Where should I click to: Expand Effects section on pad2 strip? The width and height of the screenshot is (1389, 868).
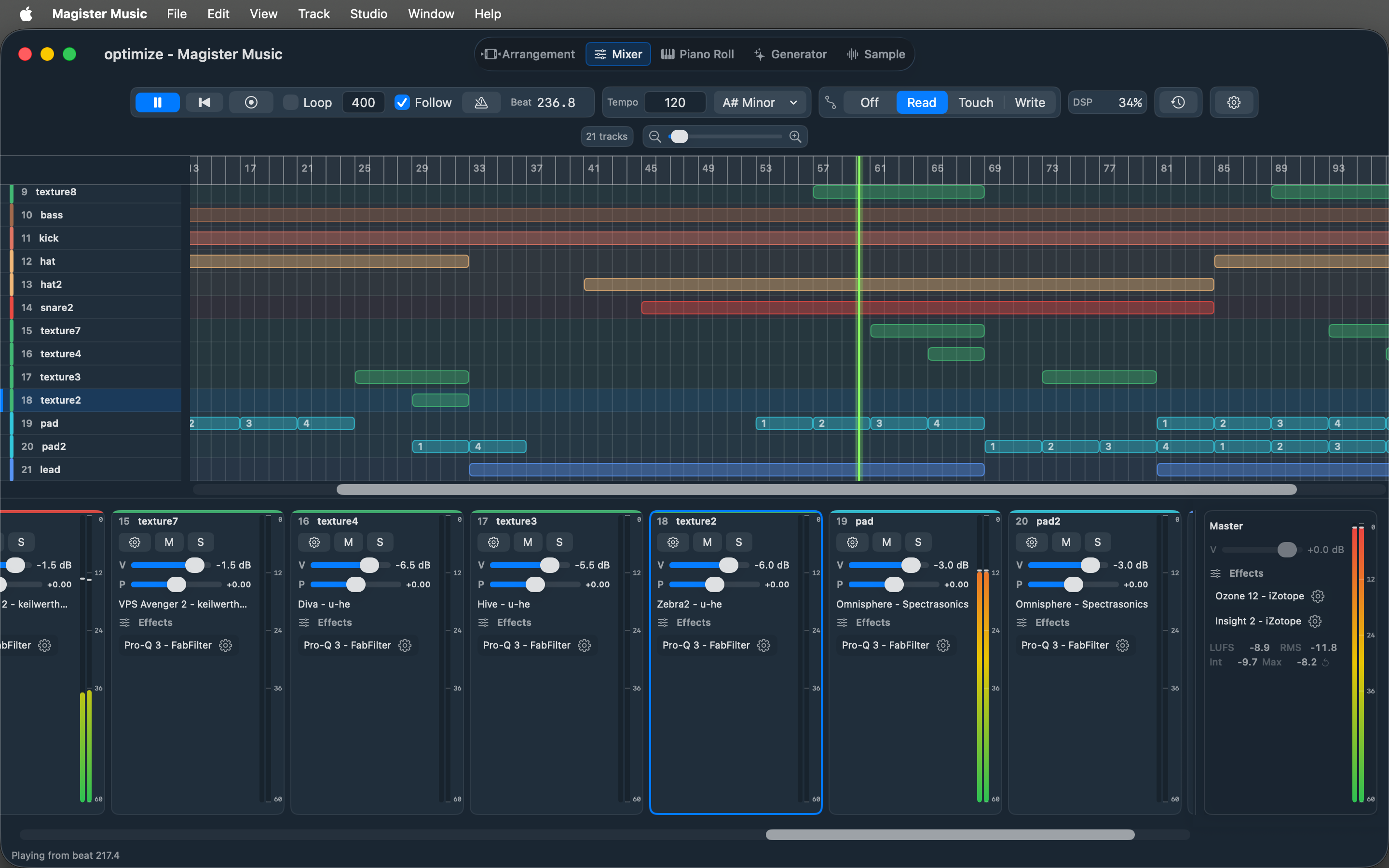coord(1043,622)
